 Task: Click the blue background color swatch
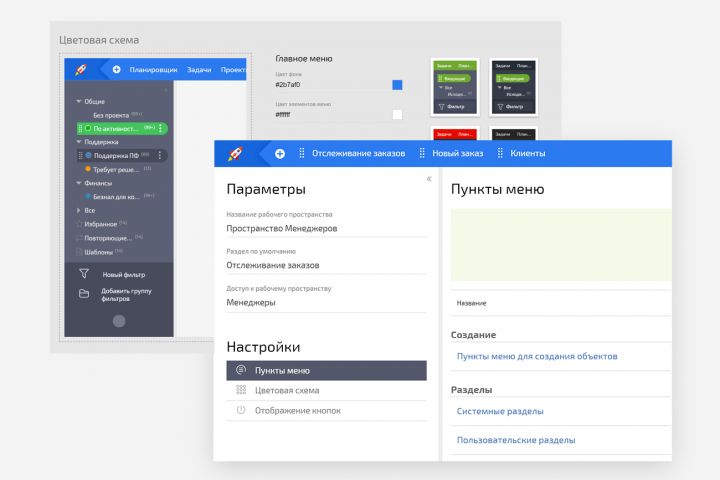tap(397, 85)
